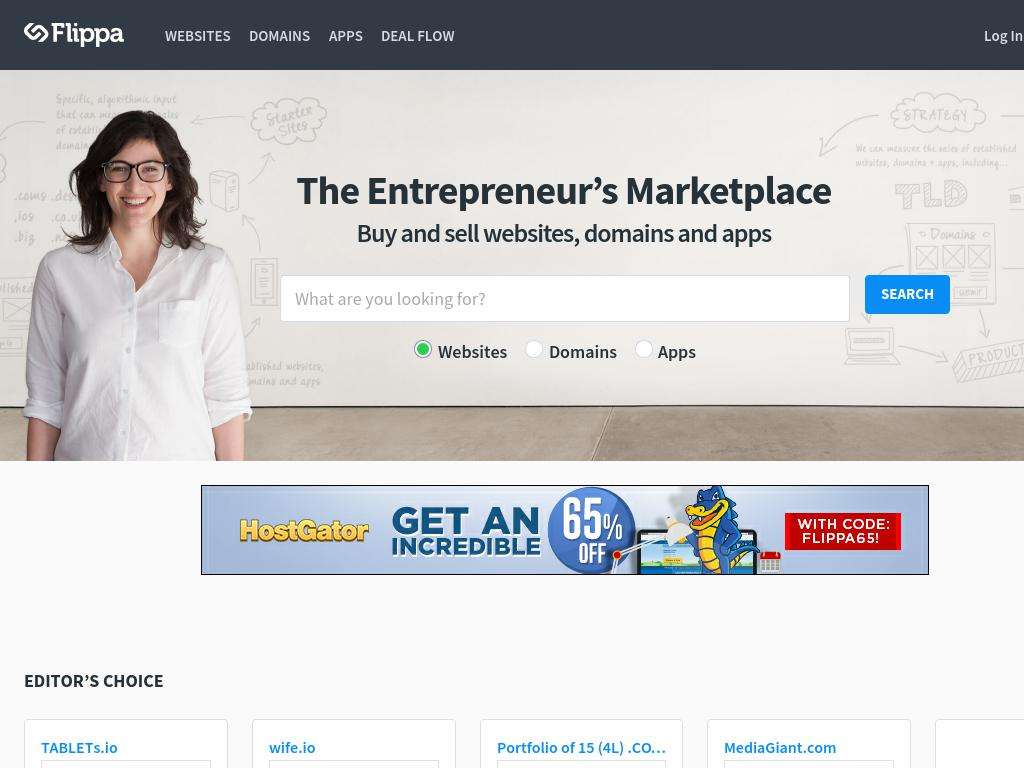
Task: Click the 65% off badge in banner
Action: [590, 530]
